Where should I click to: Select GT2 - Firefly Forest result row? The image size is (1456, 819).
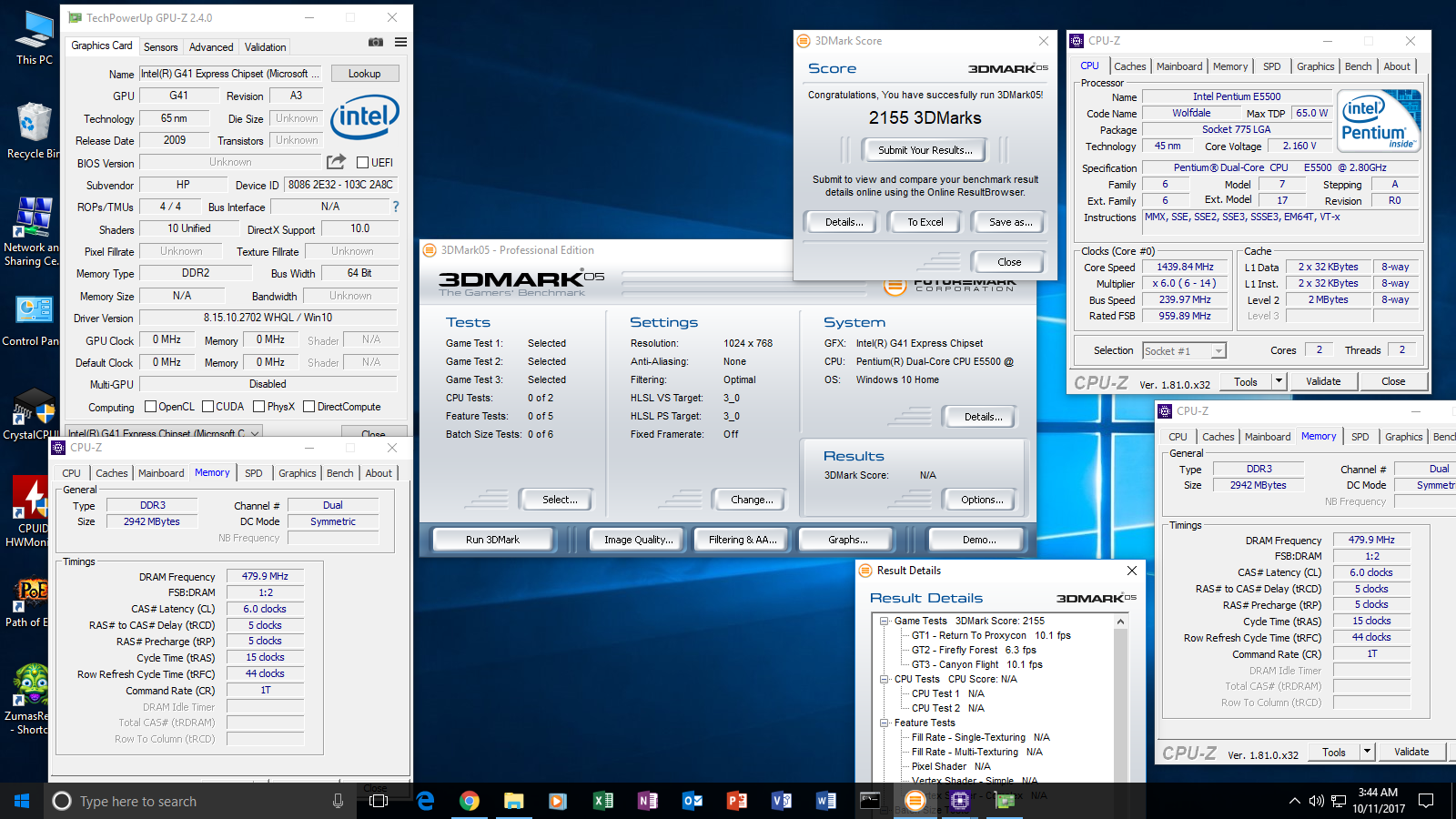click(x=974, y=650)
